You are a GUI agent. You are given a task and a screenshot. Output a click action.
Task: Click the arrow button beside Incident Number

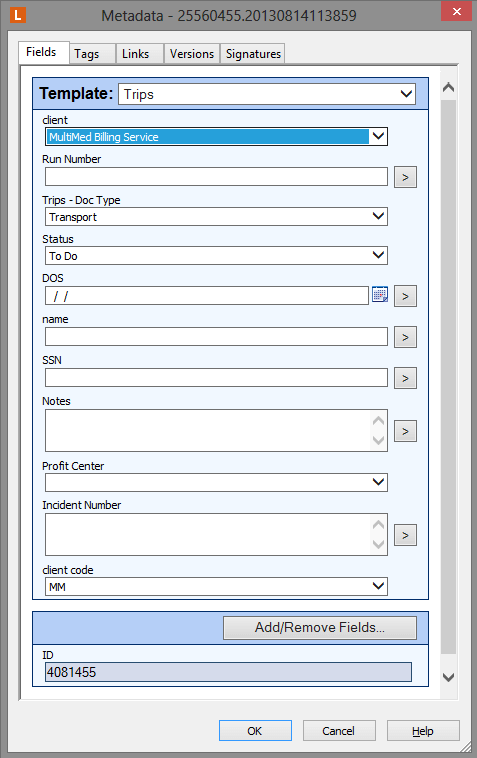tap(405, 535)
